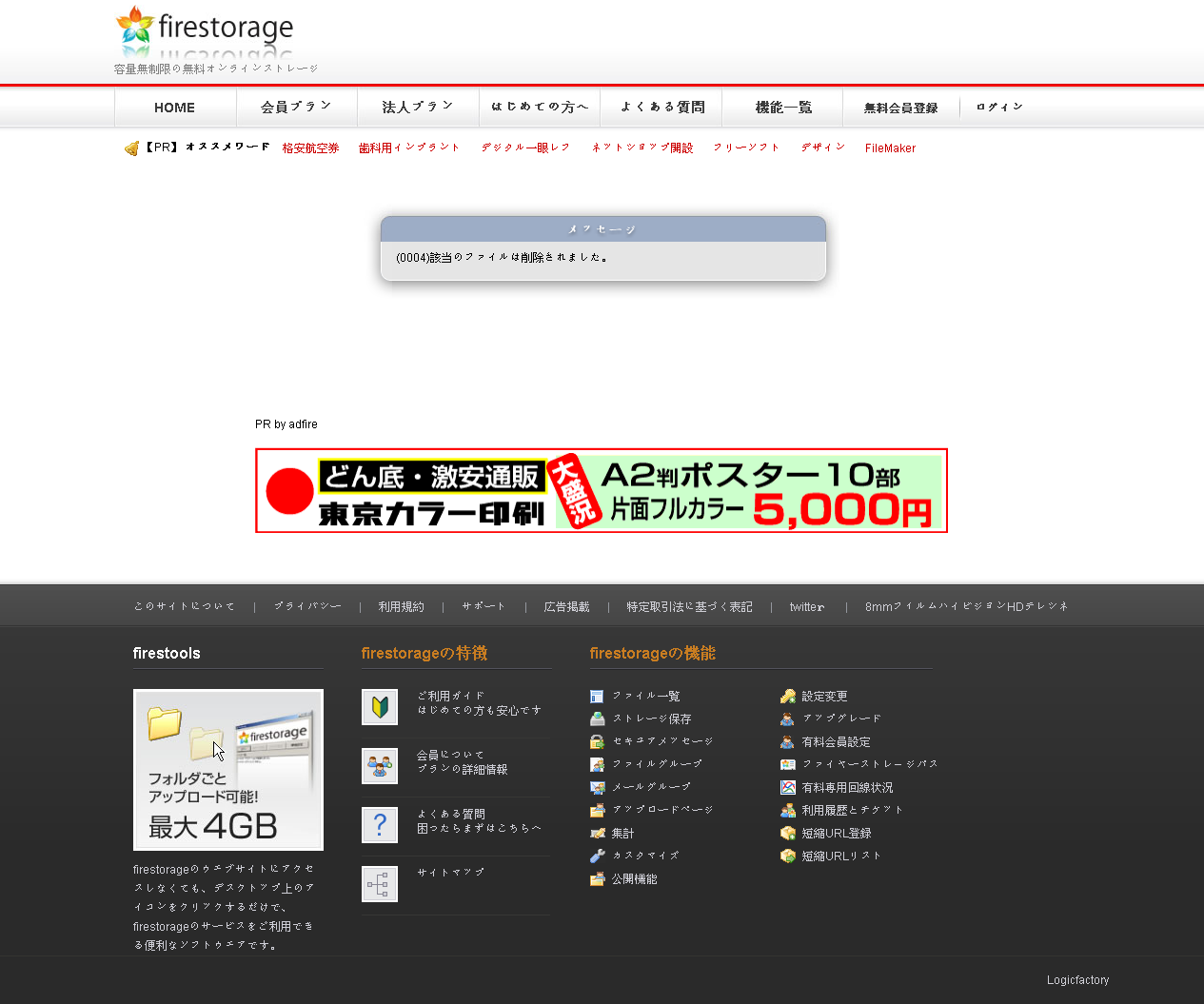Click the ファイル一覧 file list icon
The image size is (1204, 1004).
(597, 697)
